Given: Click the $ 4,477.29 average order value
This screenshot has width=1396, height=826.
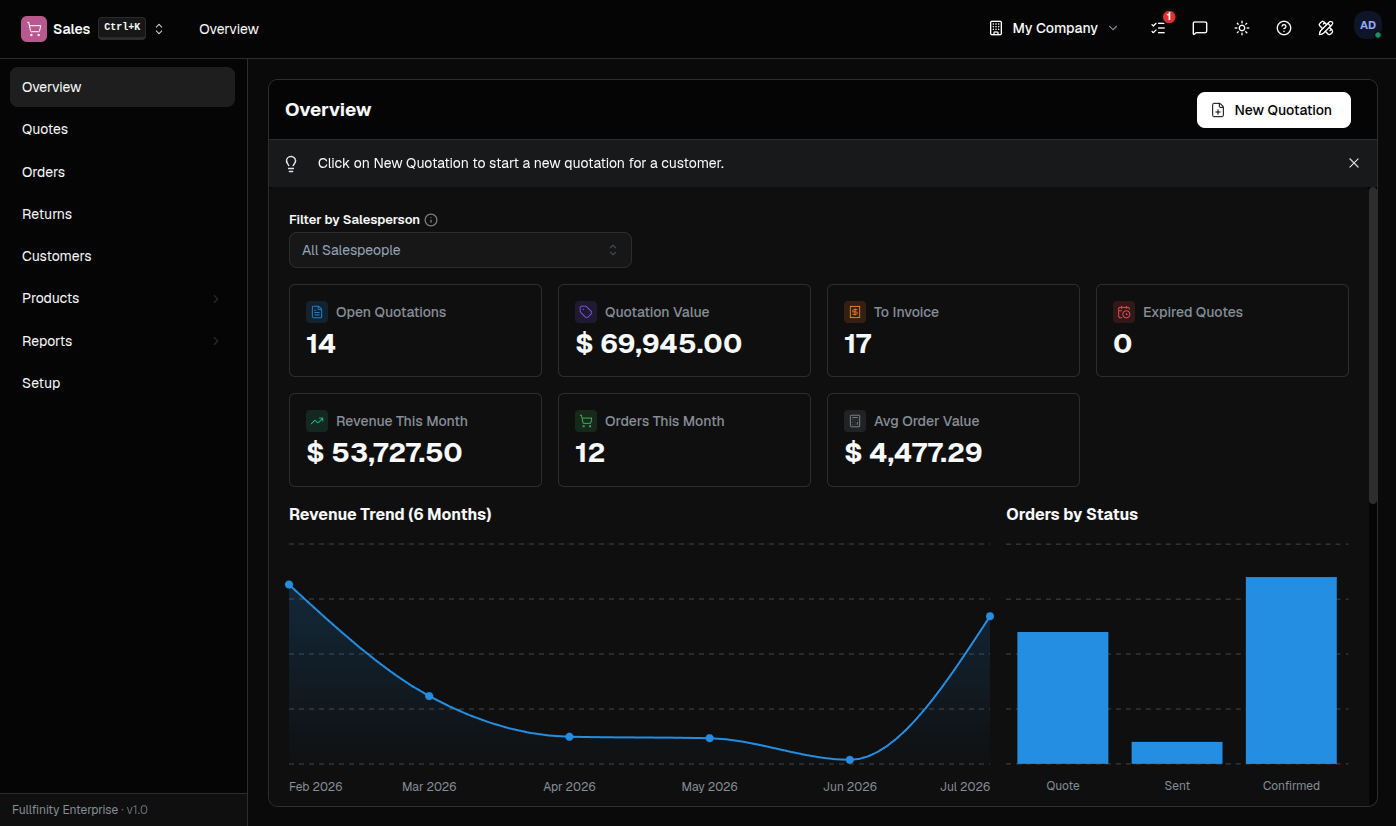Looking at the screenshot, I should coord(914,453).
